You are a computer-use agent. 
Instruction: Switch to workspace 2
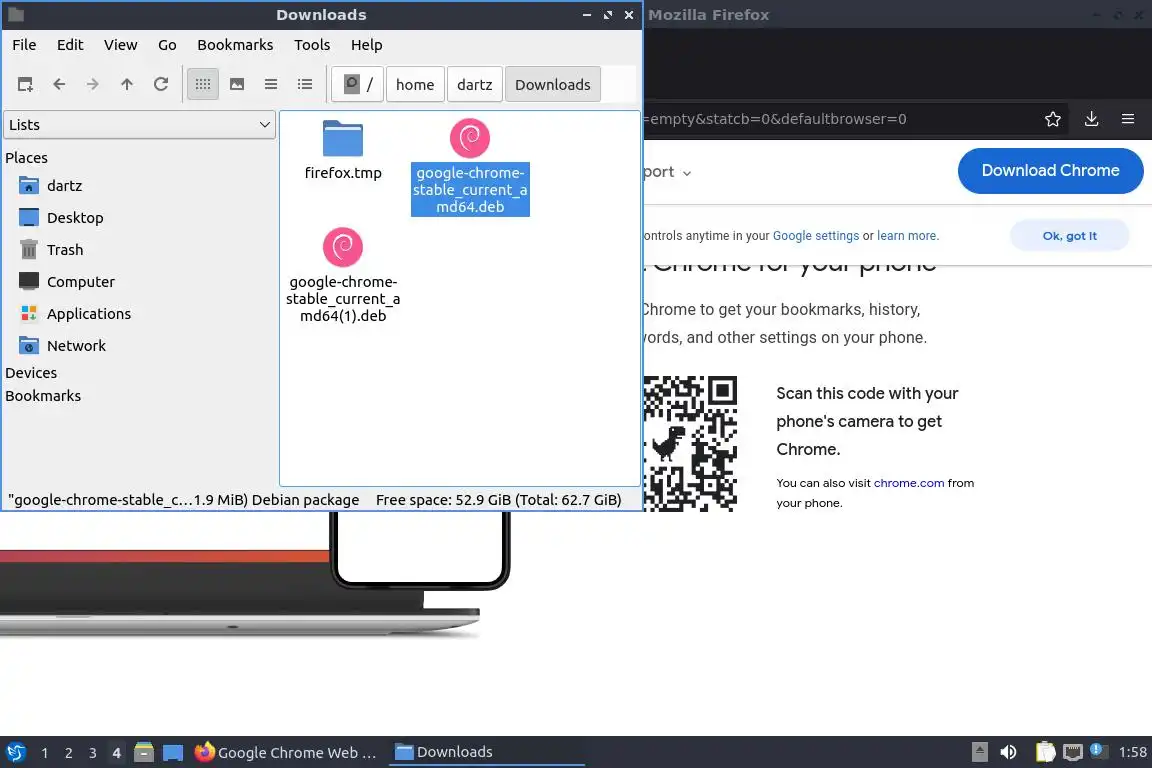tap(68, 753)
